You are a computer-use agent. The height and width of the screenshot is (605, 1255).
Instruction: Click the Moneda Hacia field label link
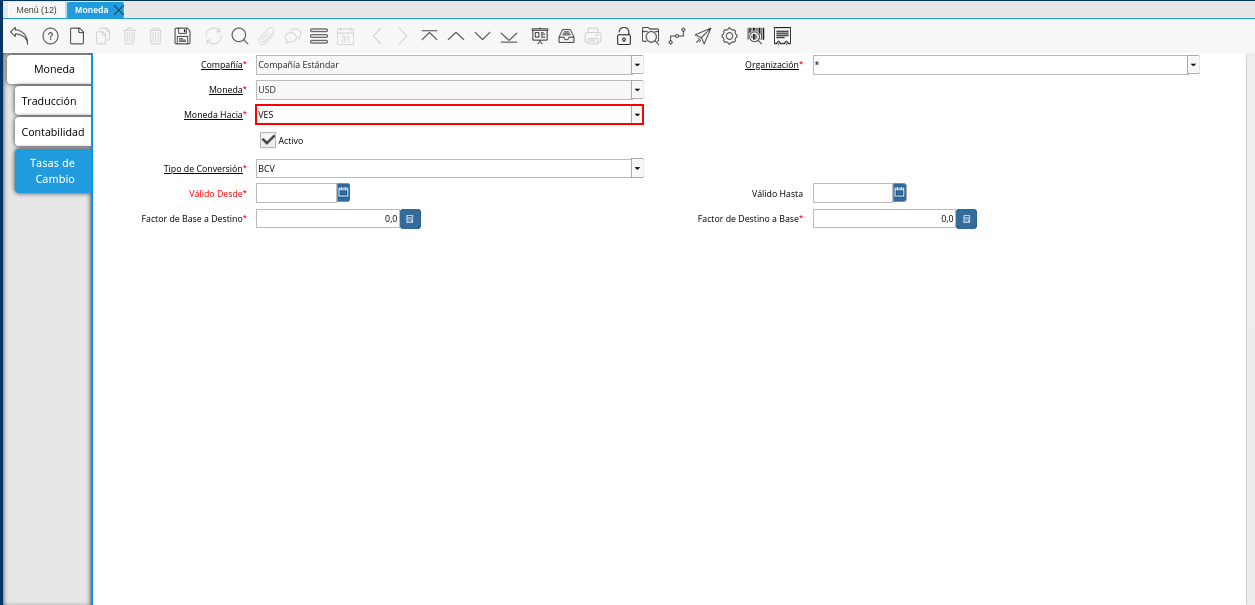213,115
